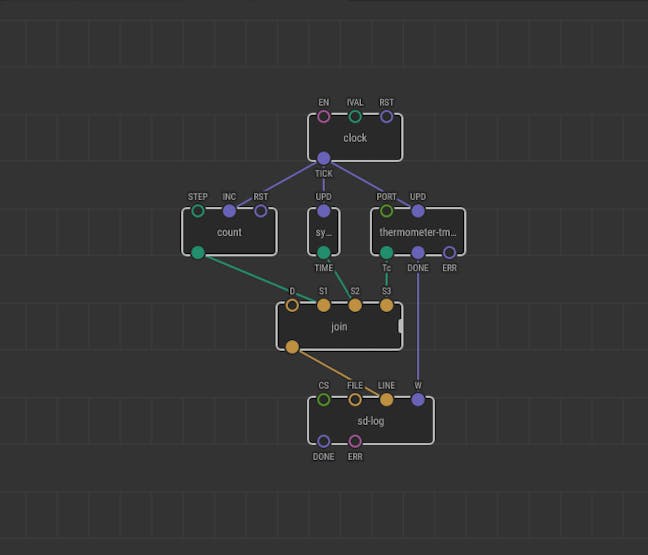Screen dimensions: 648x555
Task: Click the UPD input pin on thermometer node
Action: pos(418,211)
